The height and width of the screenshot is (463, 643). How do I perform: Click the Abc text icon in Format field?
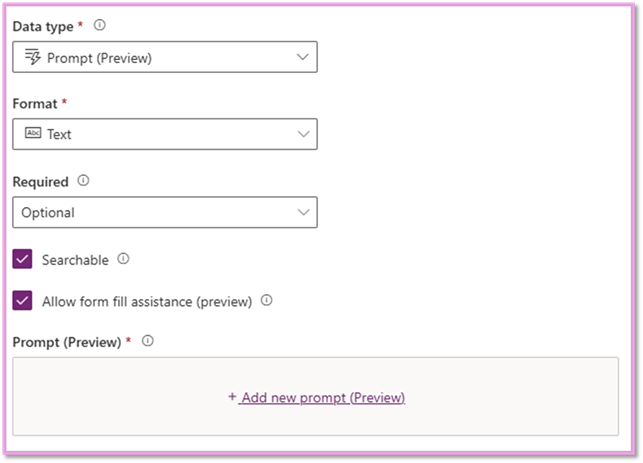pos(33,133)
